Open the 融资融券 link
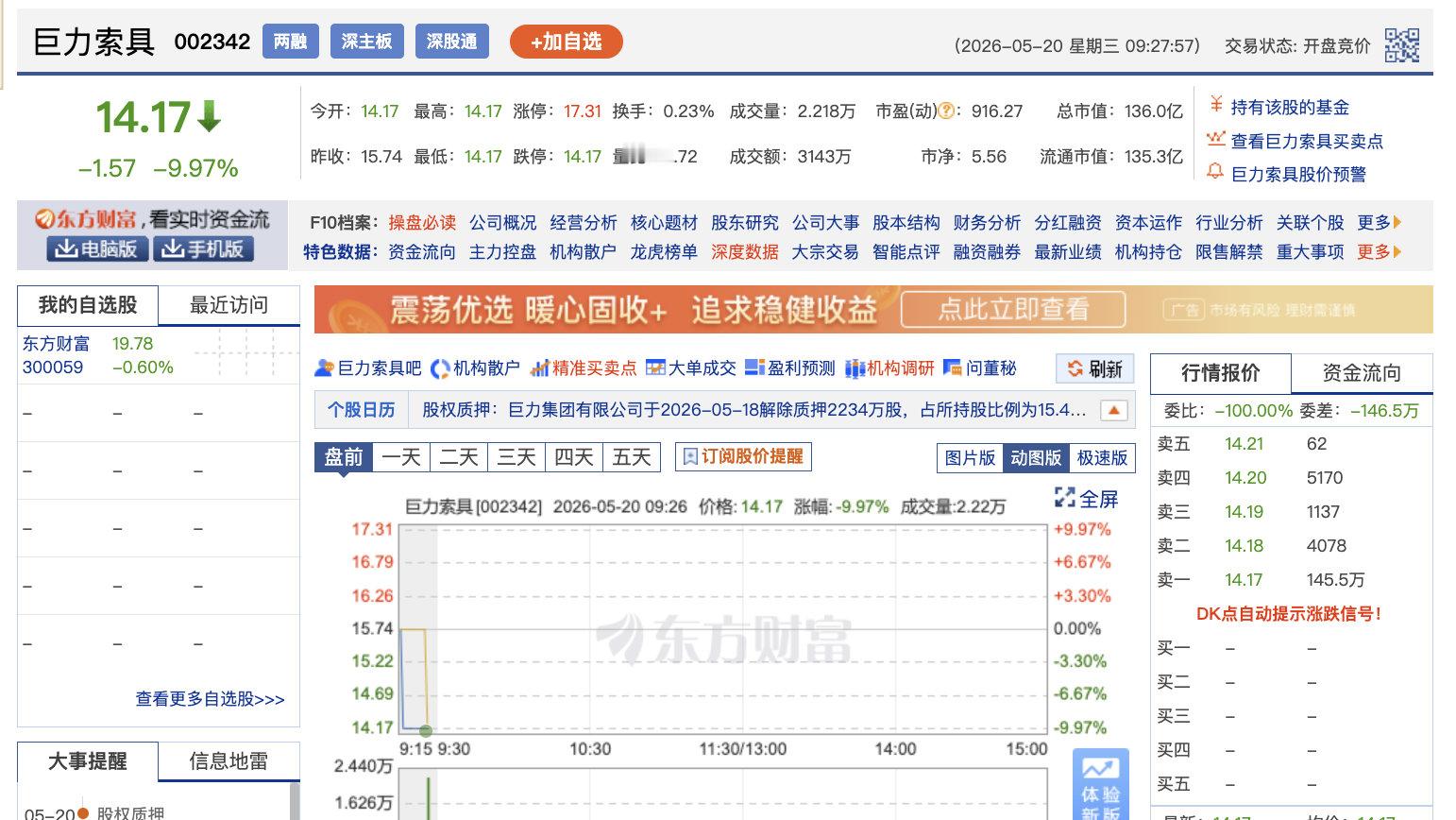1456x820 pixels. [987, 252]
